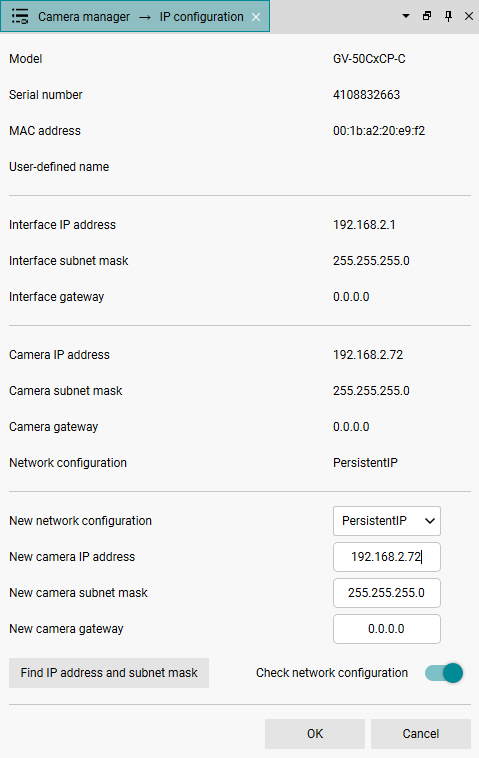Click the Serial number label

point(45,95)
